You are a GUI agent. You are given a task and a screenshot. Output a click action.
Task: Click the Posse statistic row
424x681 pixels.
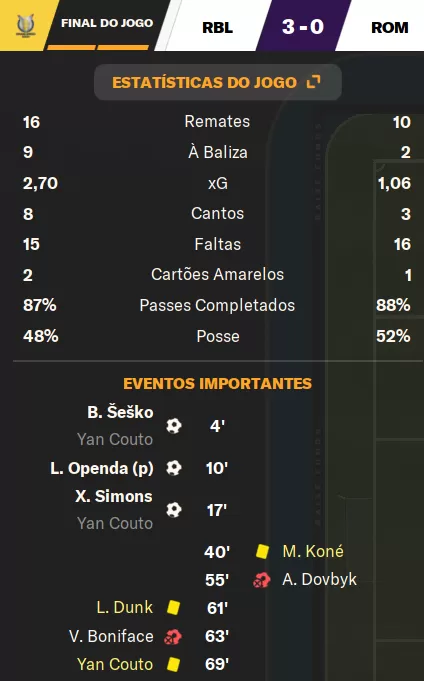[x=217, y=336]
